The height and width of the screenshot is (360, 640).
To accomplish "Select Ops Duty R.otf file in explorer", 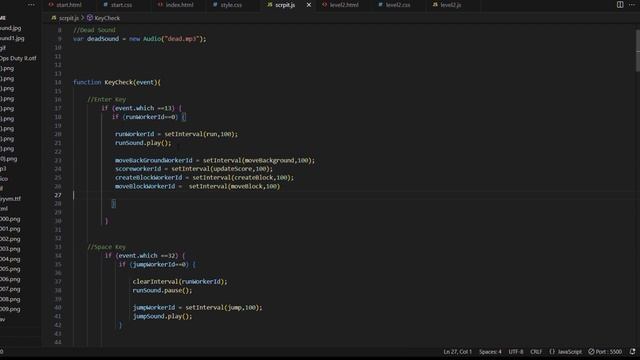I will click(x=18, y=58).
